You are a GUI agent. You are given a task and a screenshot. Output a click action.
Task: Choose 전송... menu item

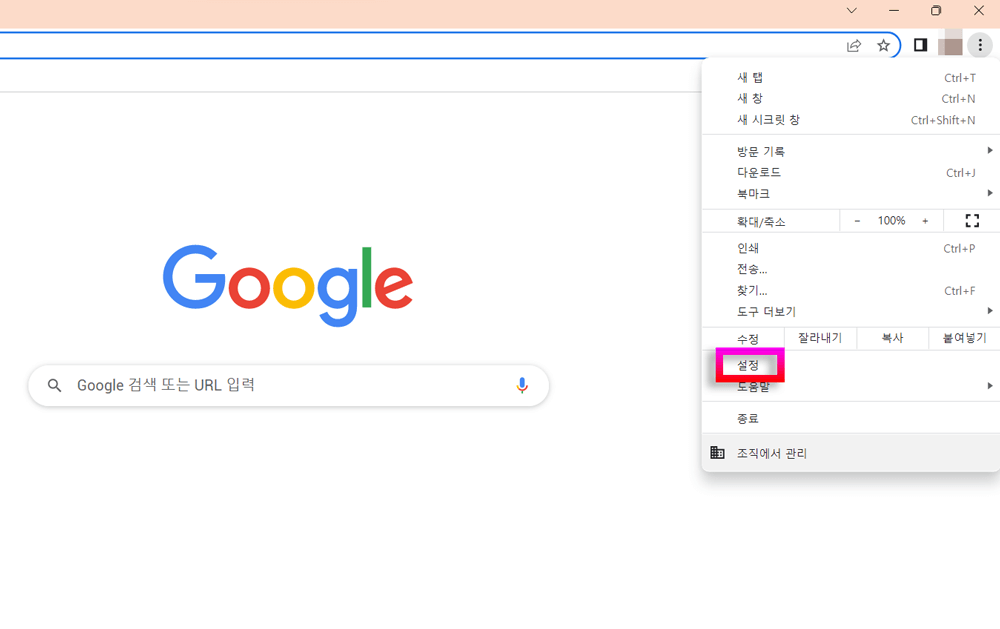[x=851, y=269]
